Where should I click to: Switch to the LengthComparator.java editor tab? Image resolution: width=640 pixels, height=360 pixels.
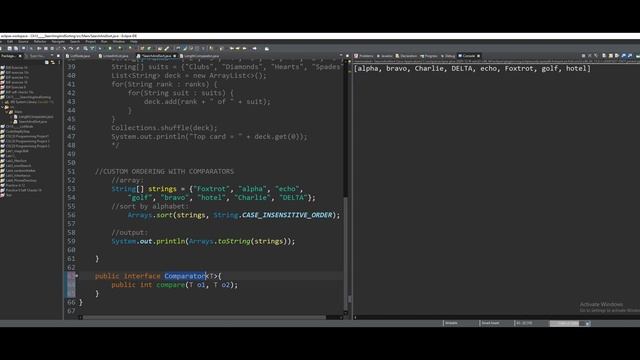pos(201,56)
